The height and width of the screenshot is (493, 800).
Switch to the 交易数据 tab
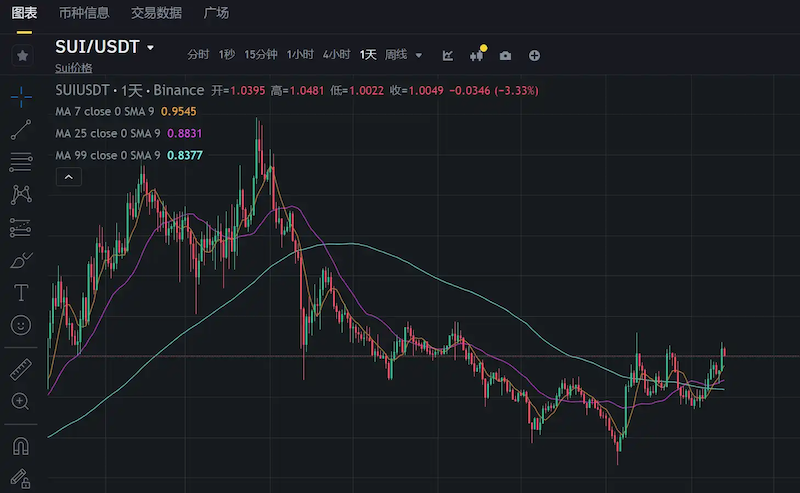click(x=156, y=13)
